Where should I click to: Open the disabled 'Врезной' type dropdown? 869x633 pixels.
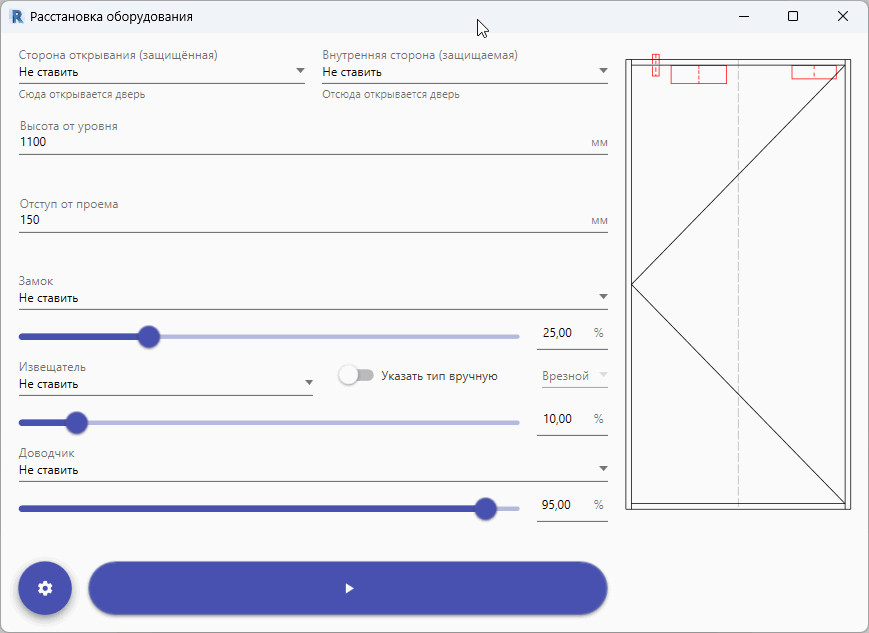click(575, 376)
